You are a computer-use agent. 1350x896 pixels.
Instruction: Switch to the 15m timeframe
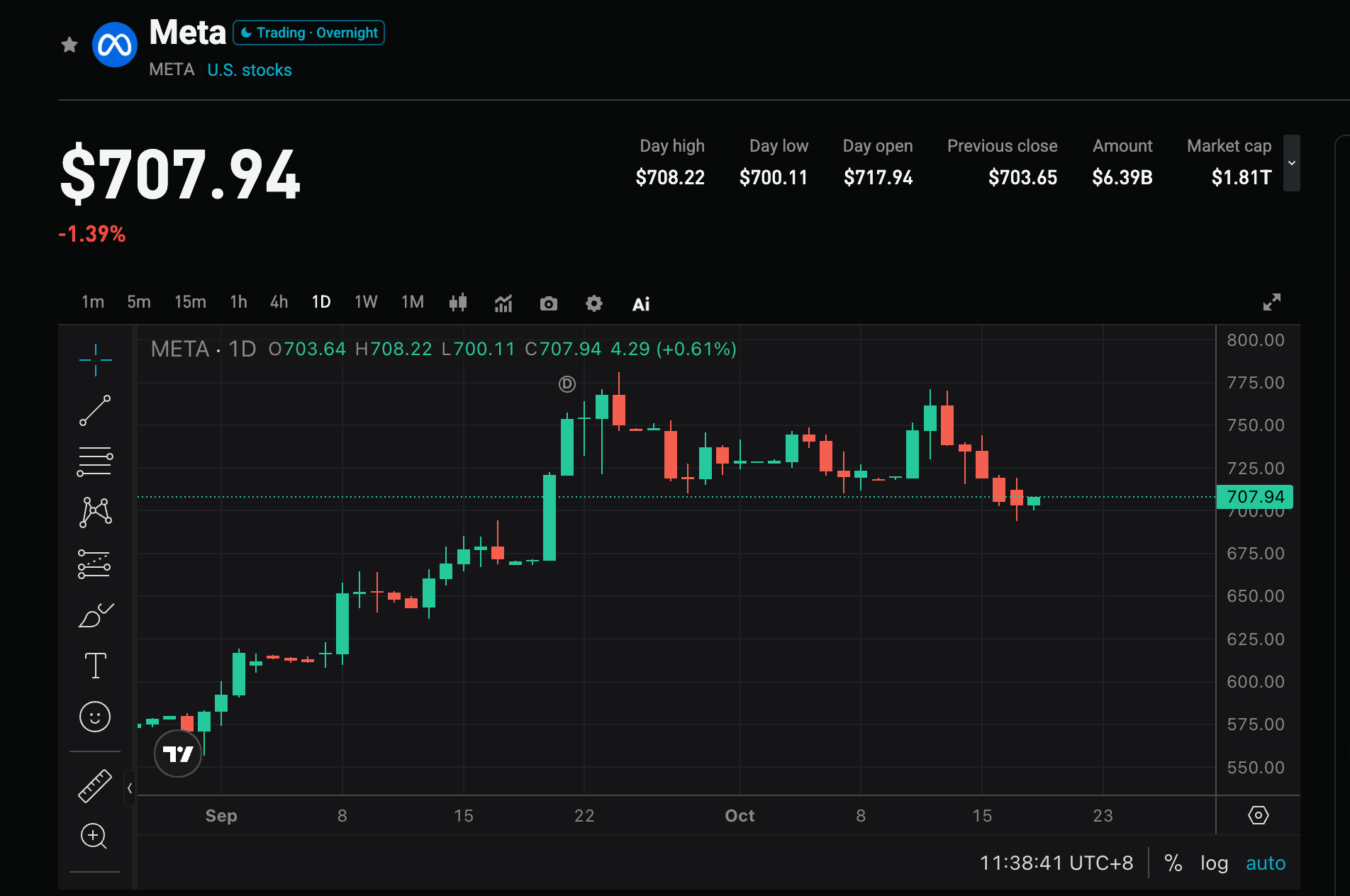(190, 302)
